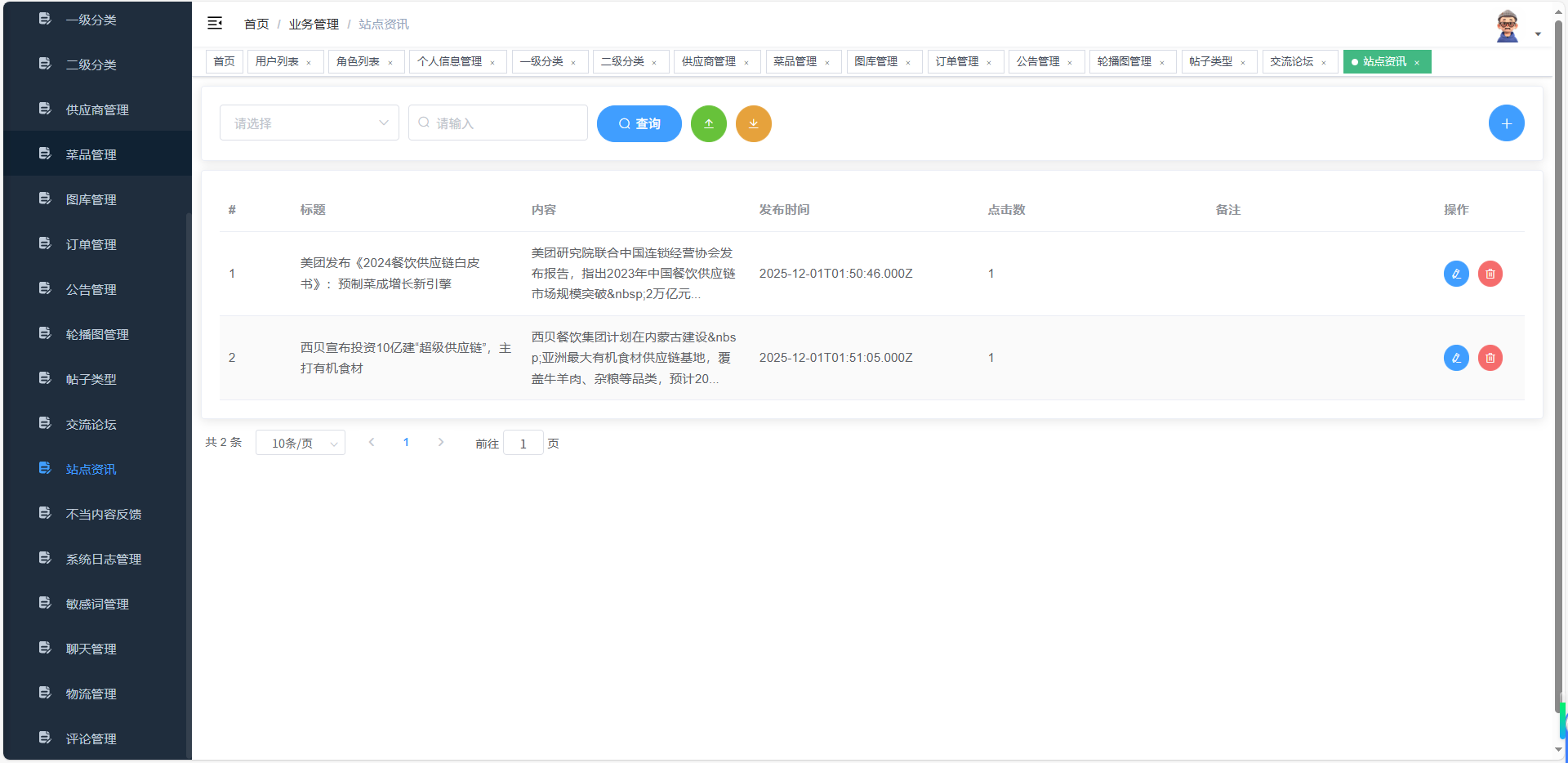Navigate to 首页 via the breadcrumb link
Viewport: 1568px width, 763px height.
coord(255,24)
